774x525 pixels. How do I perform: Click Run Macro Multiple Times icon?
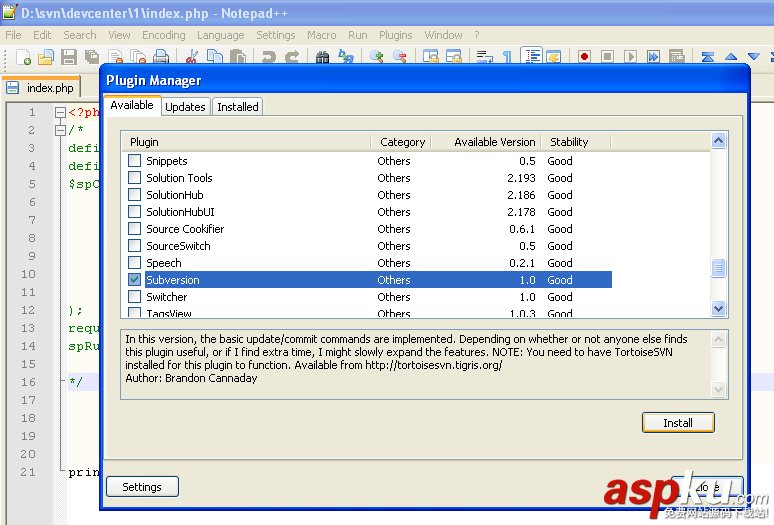(654, 57)
